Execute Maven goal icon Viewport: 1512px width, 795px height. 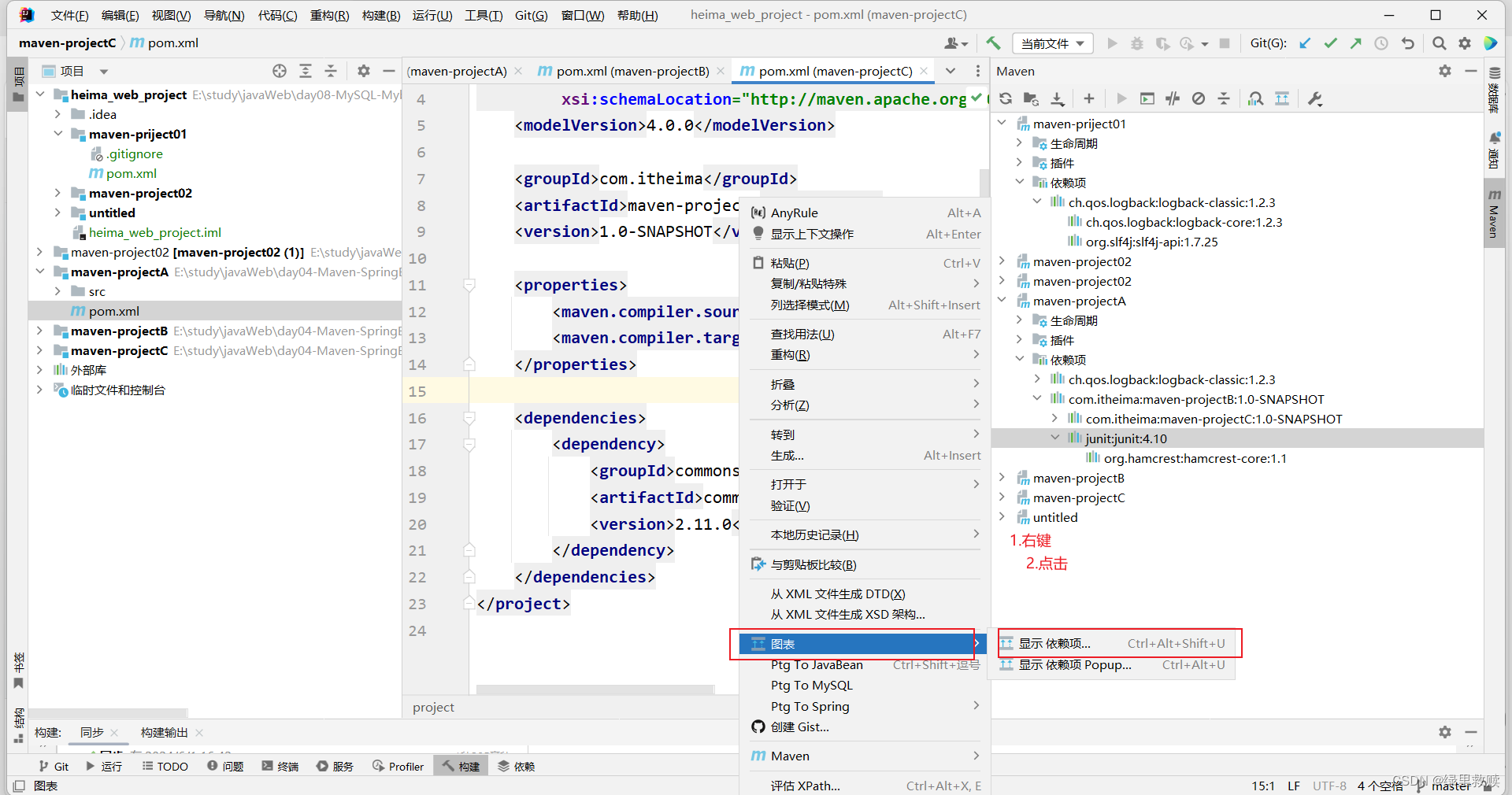click(x=1147, y=98)
